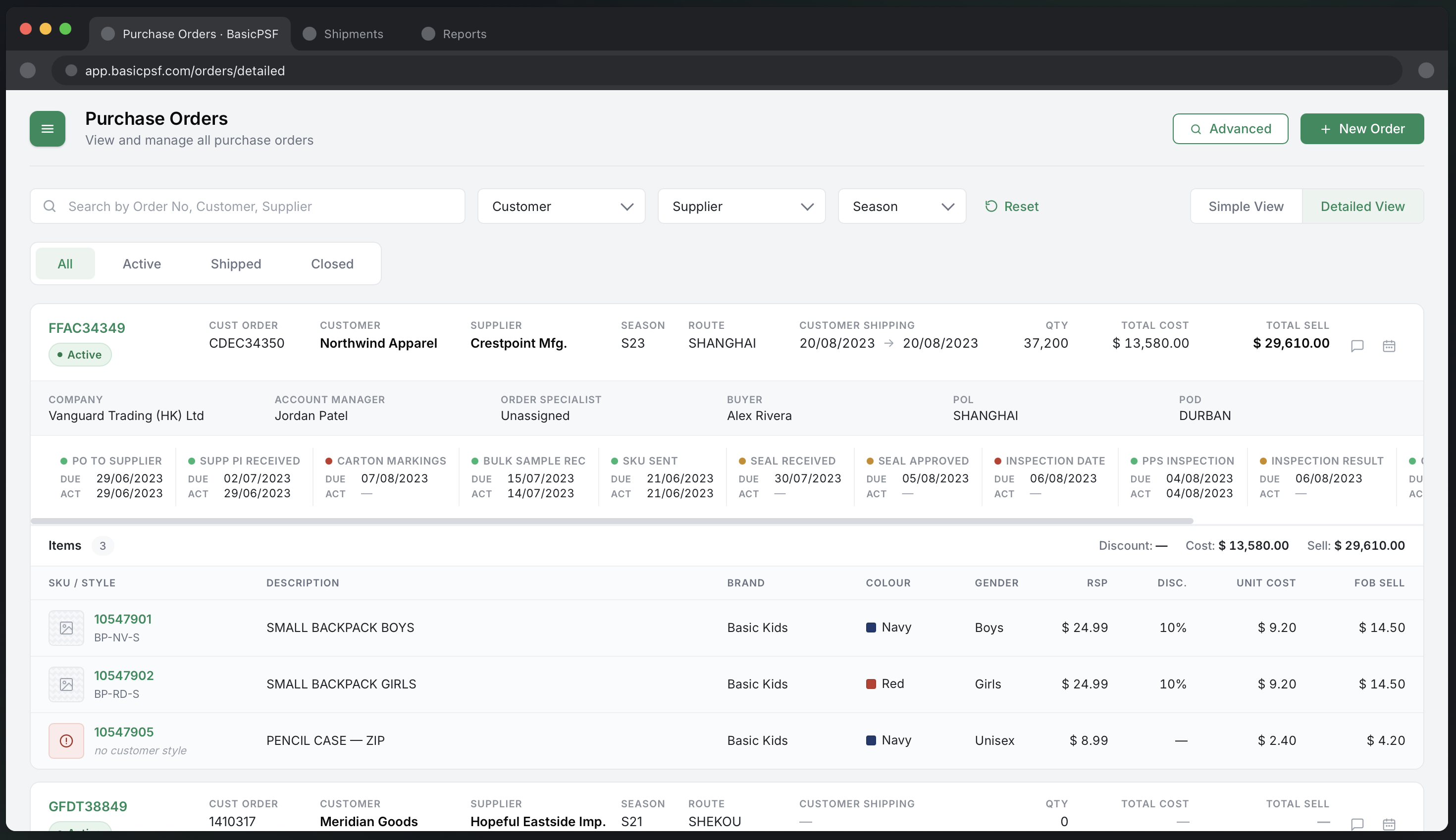Viewport: 1456px width, 840px height.
Task: Click account manager Jordan Patel
Action: pos(311,416)
